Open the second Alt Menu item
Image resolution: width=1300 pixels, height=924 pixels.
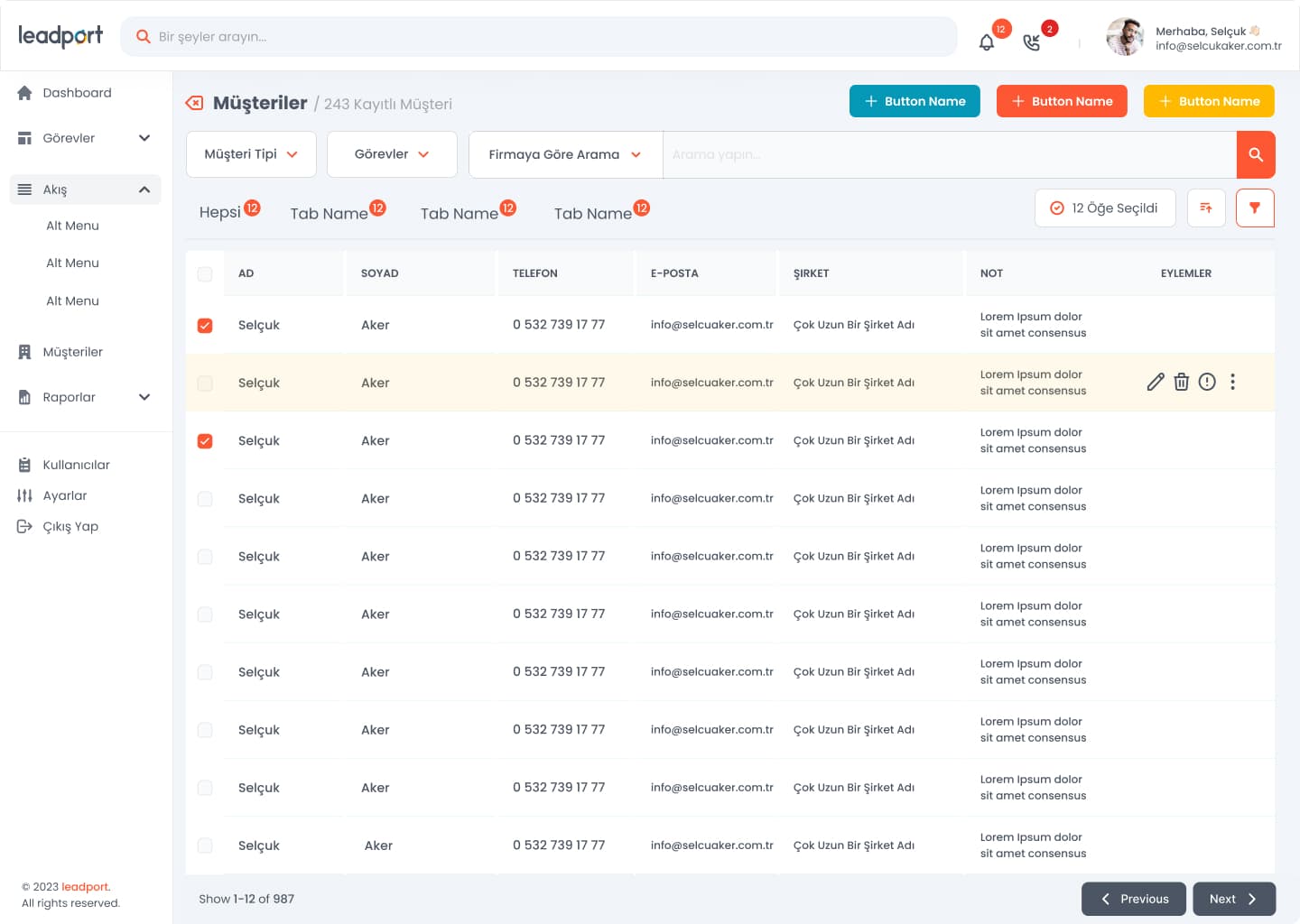click(72, 263)
